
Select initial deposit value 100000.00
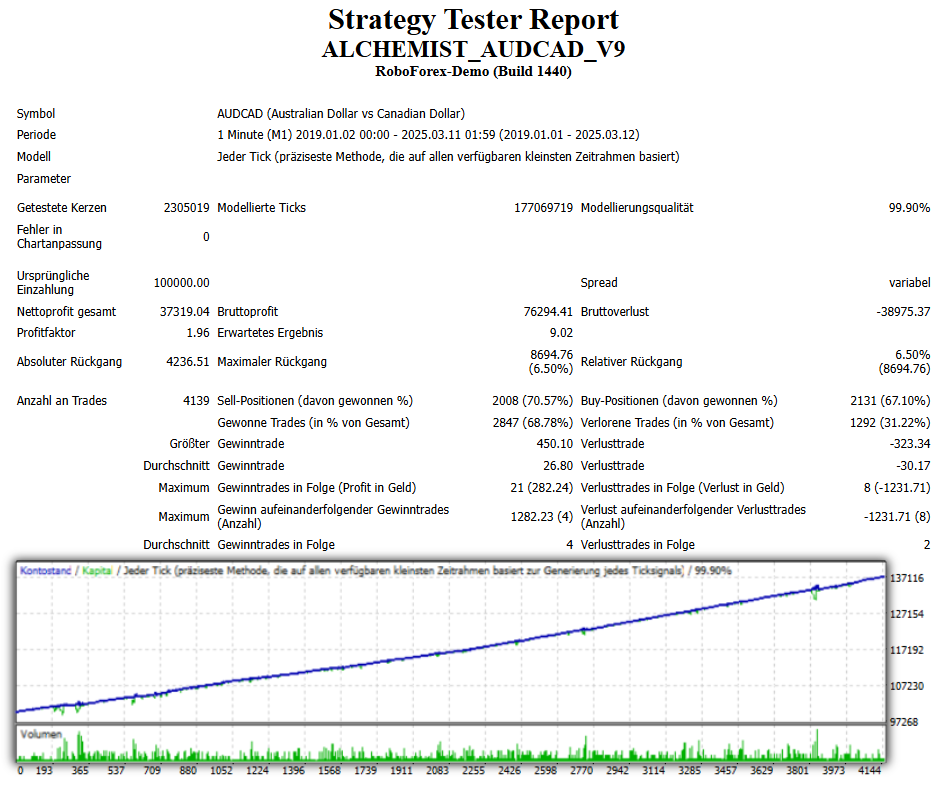click(182, 282)
